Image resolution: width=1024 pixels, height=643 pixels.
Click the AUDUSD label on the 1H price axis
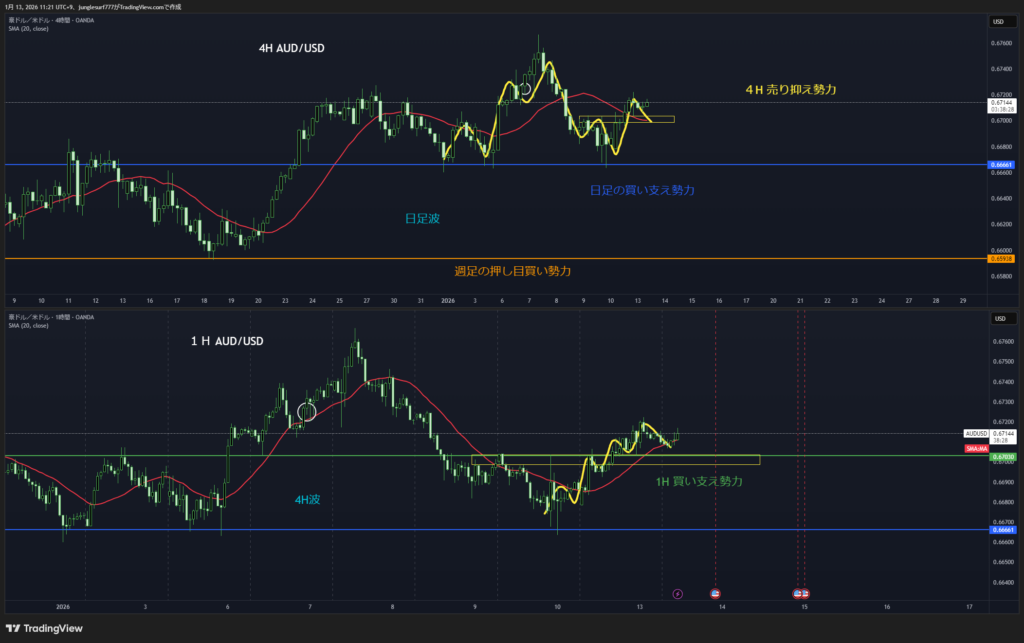975,433
